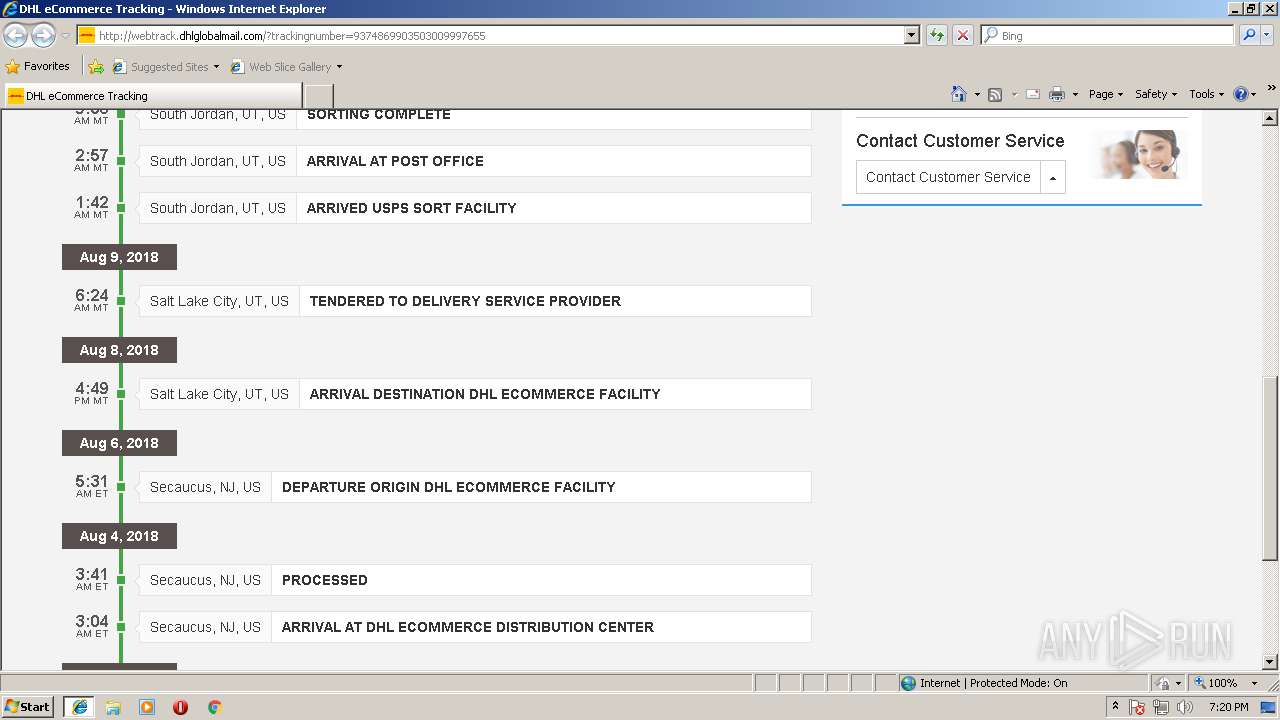
Task: Click the scrollbar down arrow
Action: pos(1270,662)
